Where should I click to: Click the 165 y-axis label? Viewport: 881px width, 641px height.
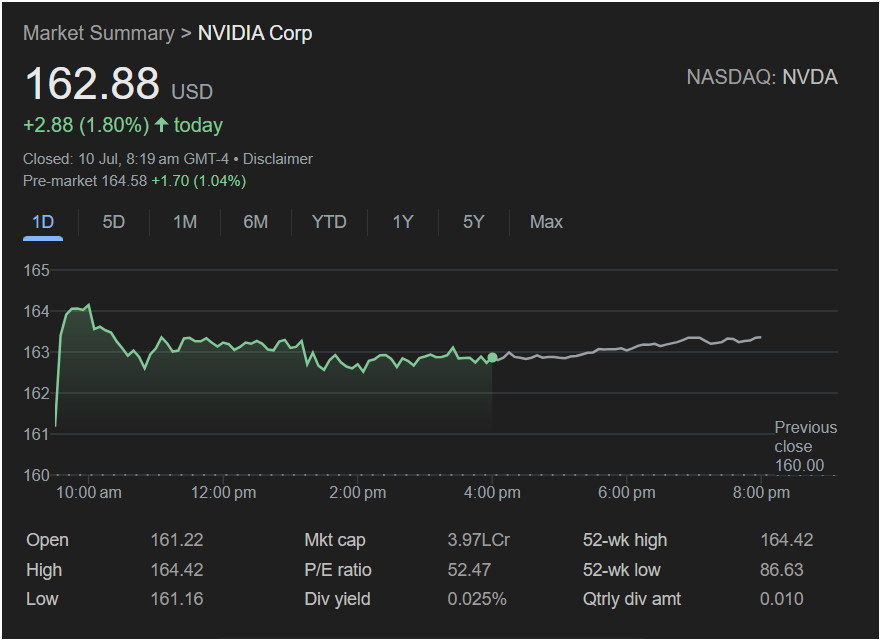[37, 270]
